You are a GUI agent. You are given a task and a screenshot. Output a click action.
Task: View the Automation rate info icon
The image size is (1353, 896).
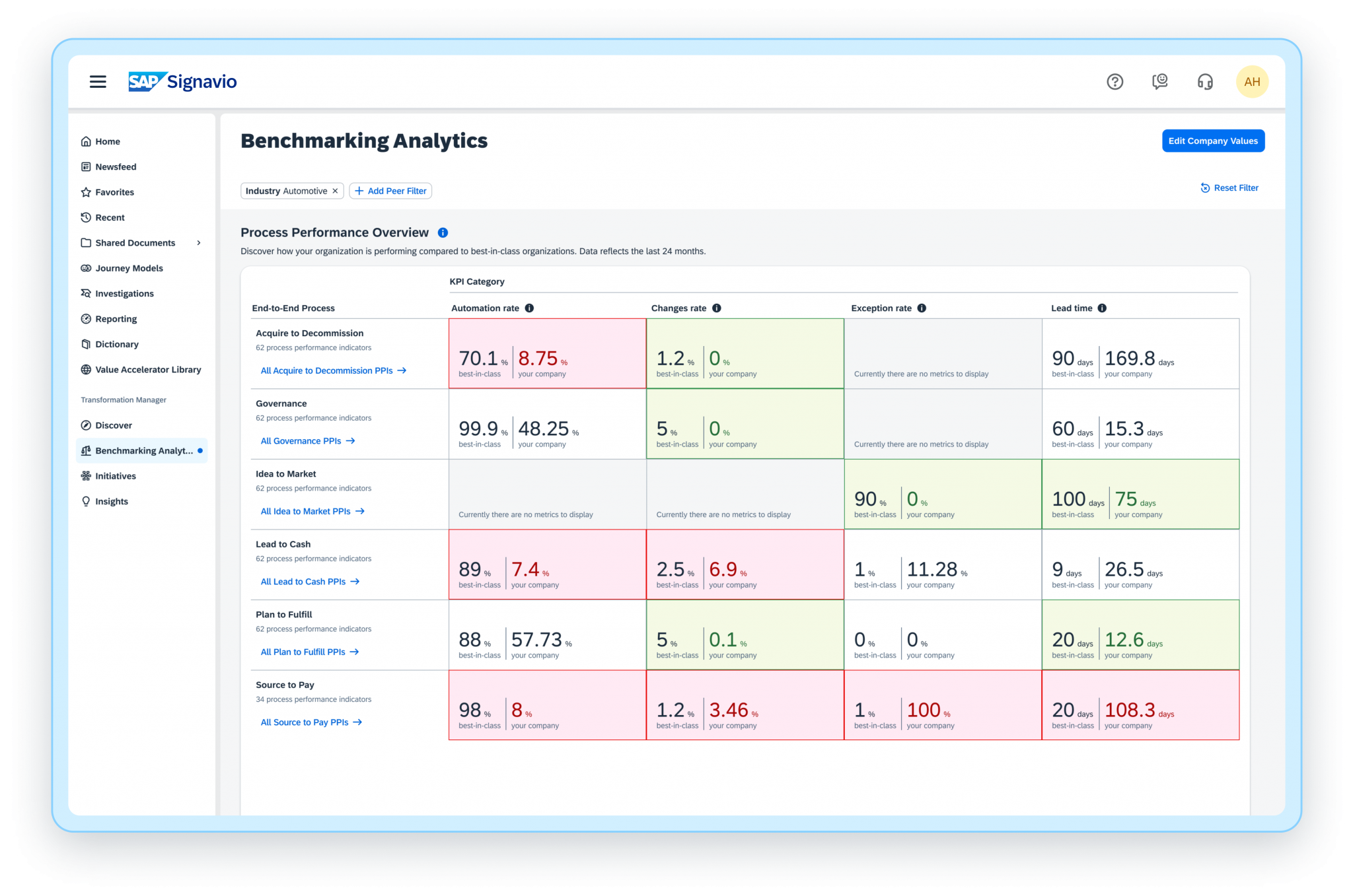pos(530,308)
